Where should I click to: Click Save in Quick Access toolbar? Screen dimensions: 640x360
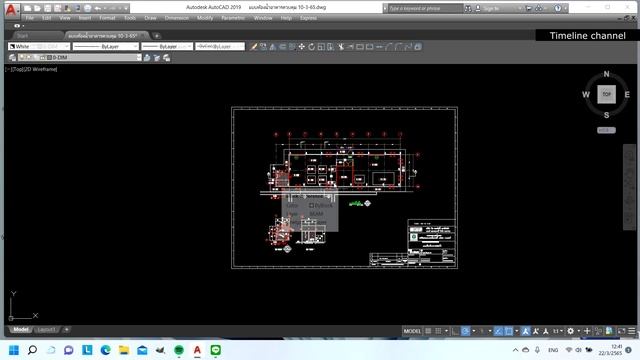pos(48,8)
